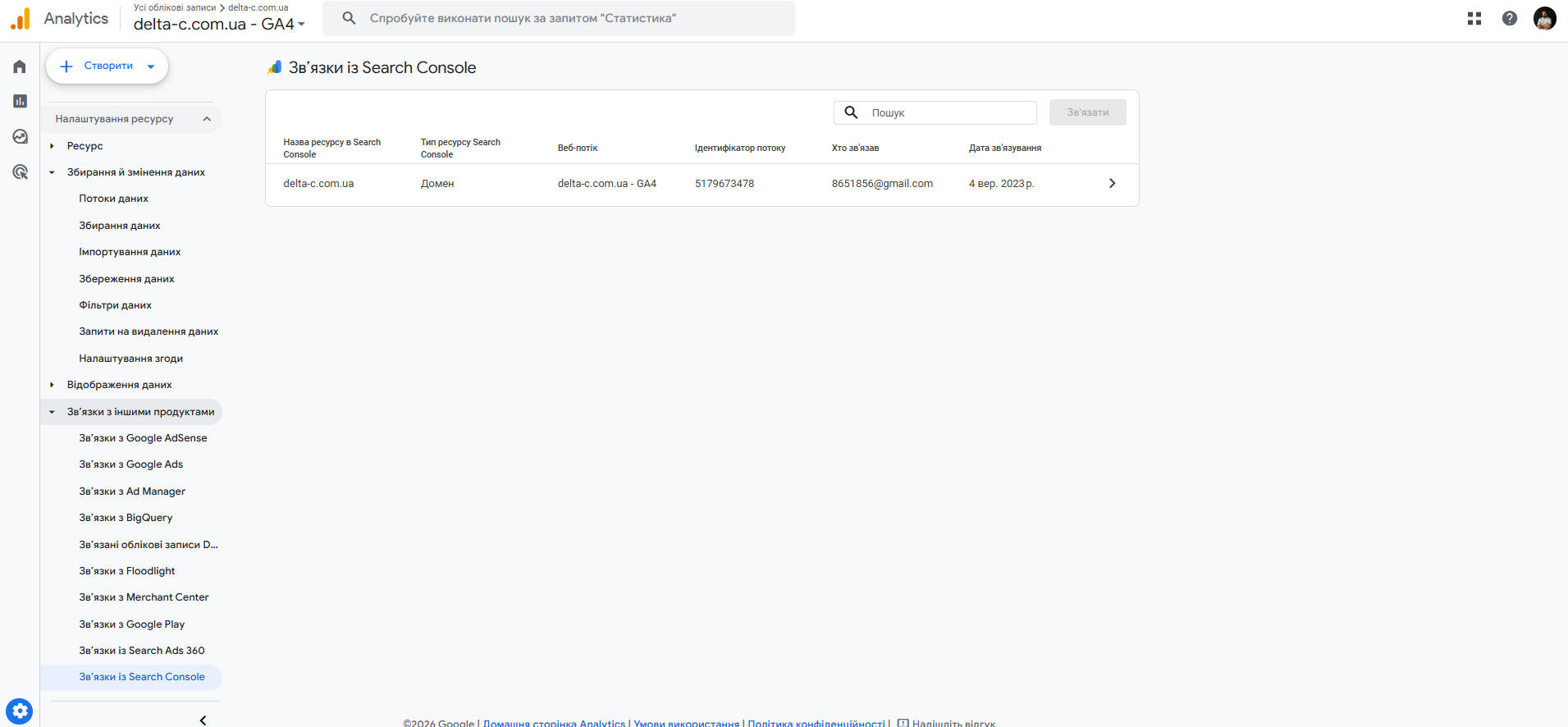Screen dimensions: 1568x727
Task: Collapse the Зв'язки з іншими продуктами group
Action: coord(52,412)
